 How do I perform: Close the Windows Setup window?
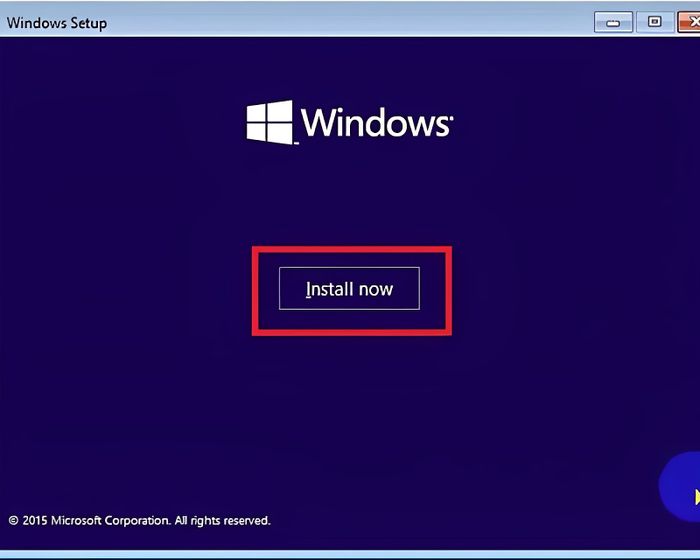pyautogui.click(x=689, y=22)
